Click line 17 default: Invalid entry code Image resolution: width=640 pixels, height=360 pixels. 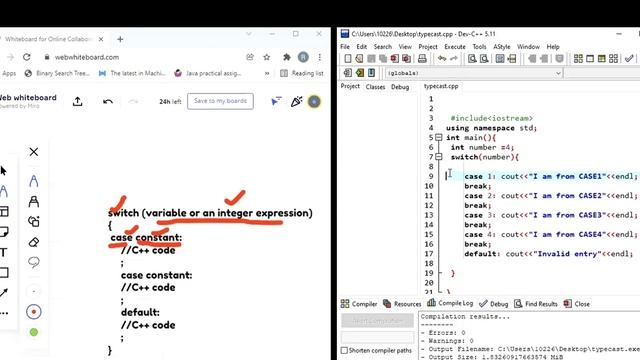click(549, 254)
